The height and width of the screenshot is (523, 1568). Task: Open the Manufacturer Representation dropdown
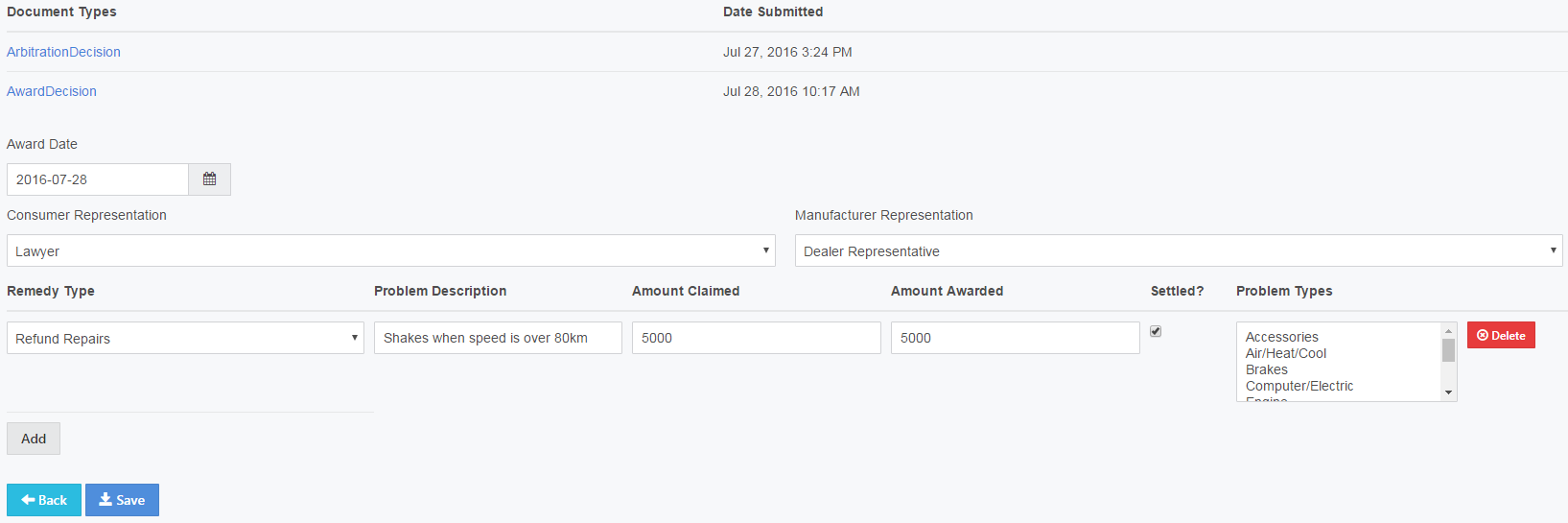pyautogui.click(x=1178, y=250)
